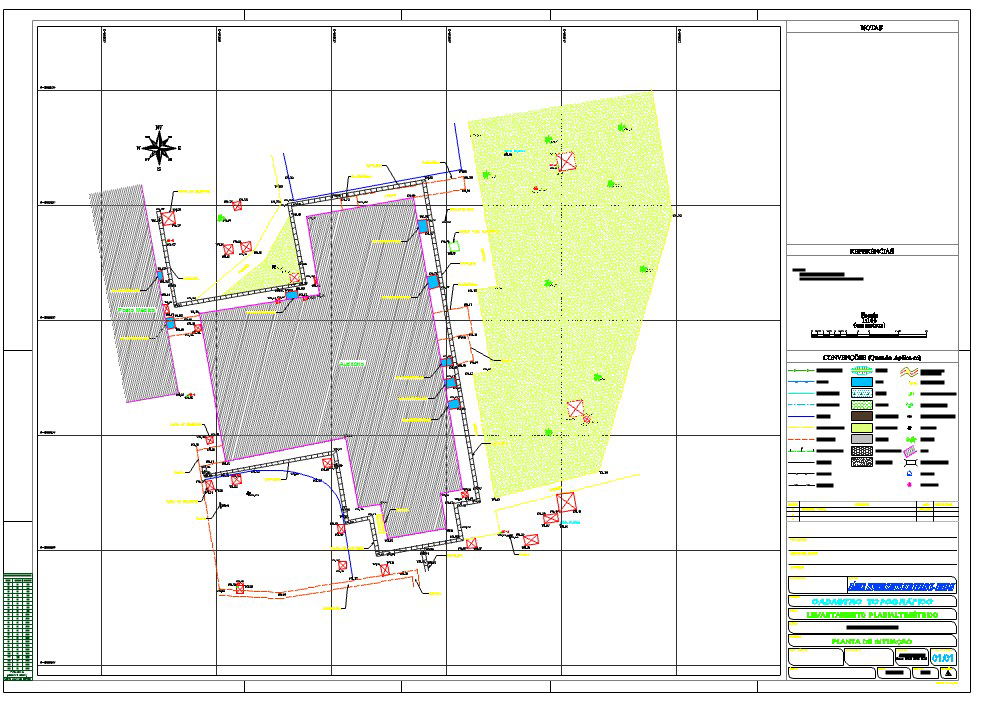Click the solid gray legend swatch
Screen dimensions: 982x701
pyautogui.click(x=860, y=439)
